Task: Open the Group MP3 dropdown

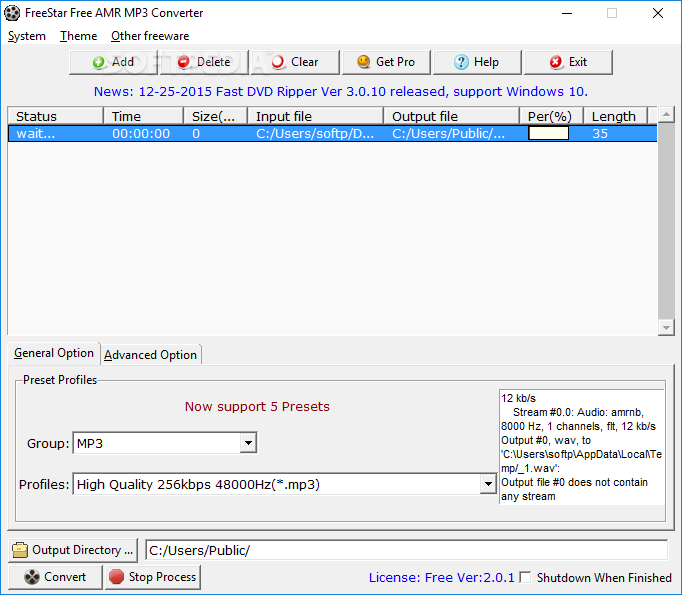Action: [x=248, y=443]
